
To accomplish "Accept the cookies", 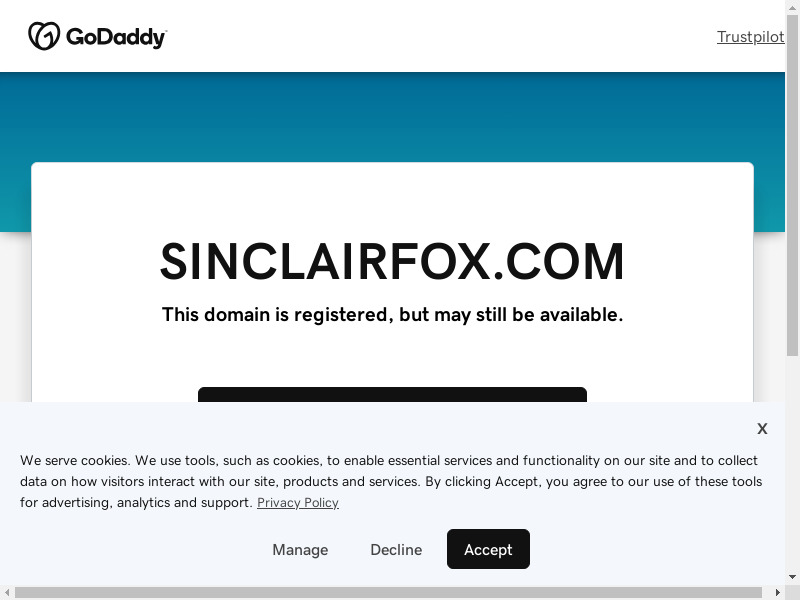I will (488, 549).
